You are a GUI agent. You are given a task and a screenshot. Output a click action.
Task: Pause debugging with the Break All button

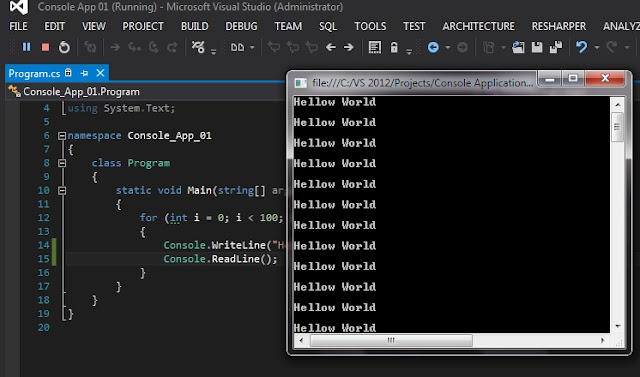(x=27, y=47)
